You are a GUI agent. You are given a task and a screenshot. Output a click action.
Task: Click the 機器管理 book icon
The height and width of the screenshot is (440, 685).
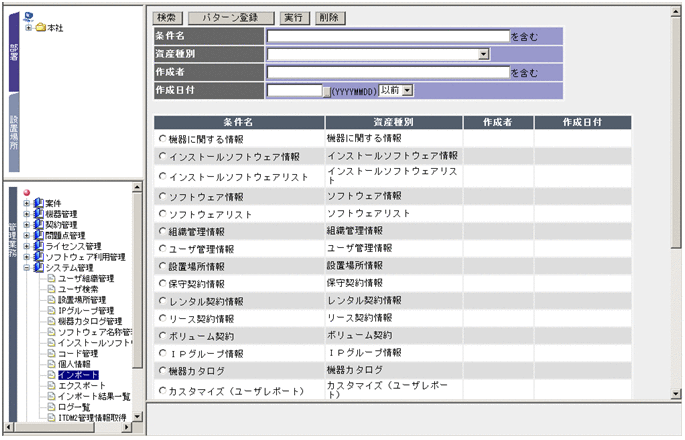(38, 214)
